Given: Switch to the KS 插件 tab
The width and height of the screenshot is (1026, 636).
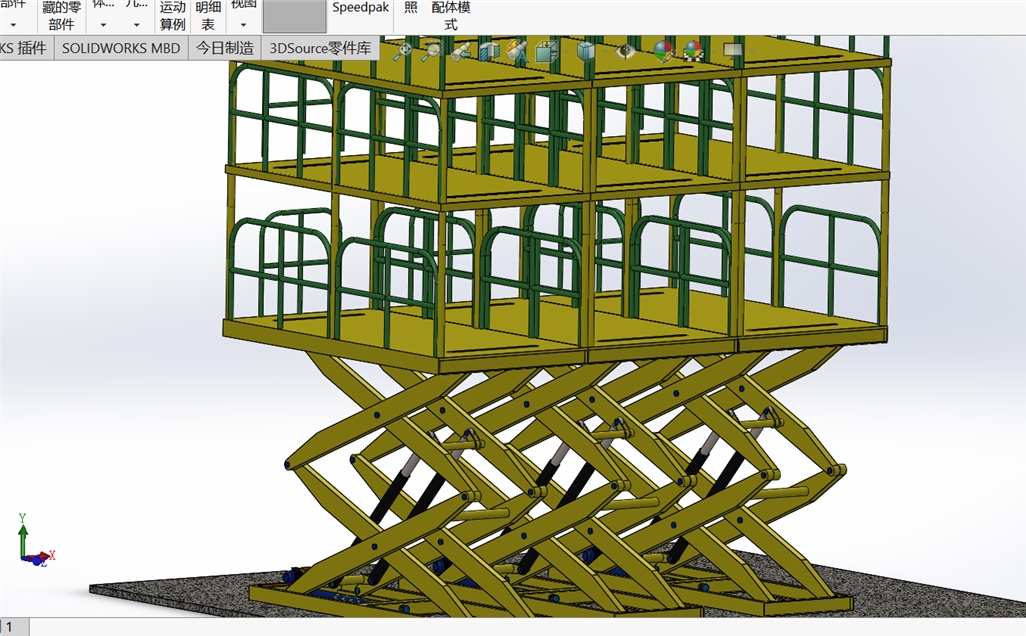Looking at the screenshot, I should (25, 48).
